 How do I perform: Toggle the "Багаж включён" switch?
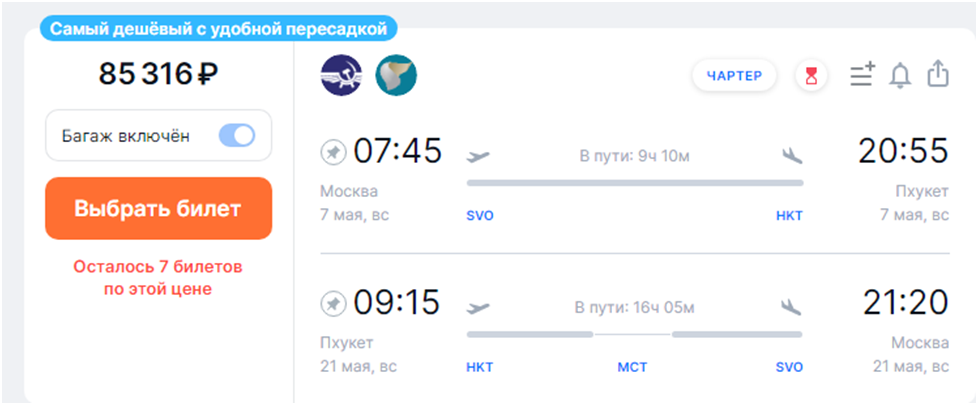[x=237, y=135]
